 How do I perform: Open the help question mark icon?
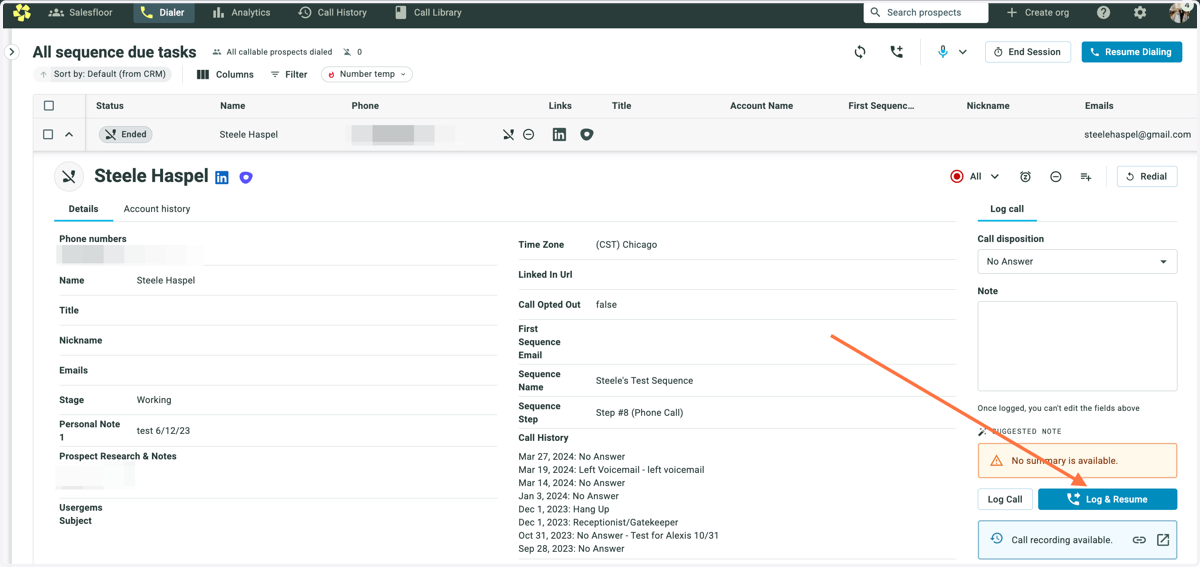pyautogui.click(x=1103, y=13)
